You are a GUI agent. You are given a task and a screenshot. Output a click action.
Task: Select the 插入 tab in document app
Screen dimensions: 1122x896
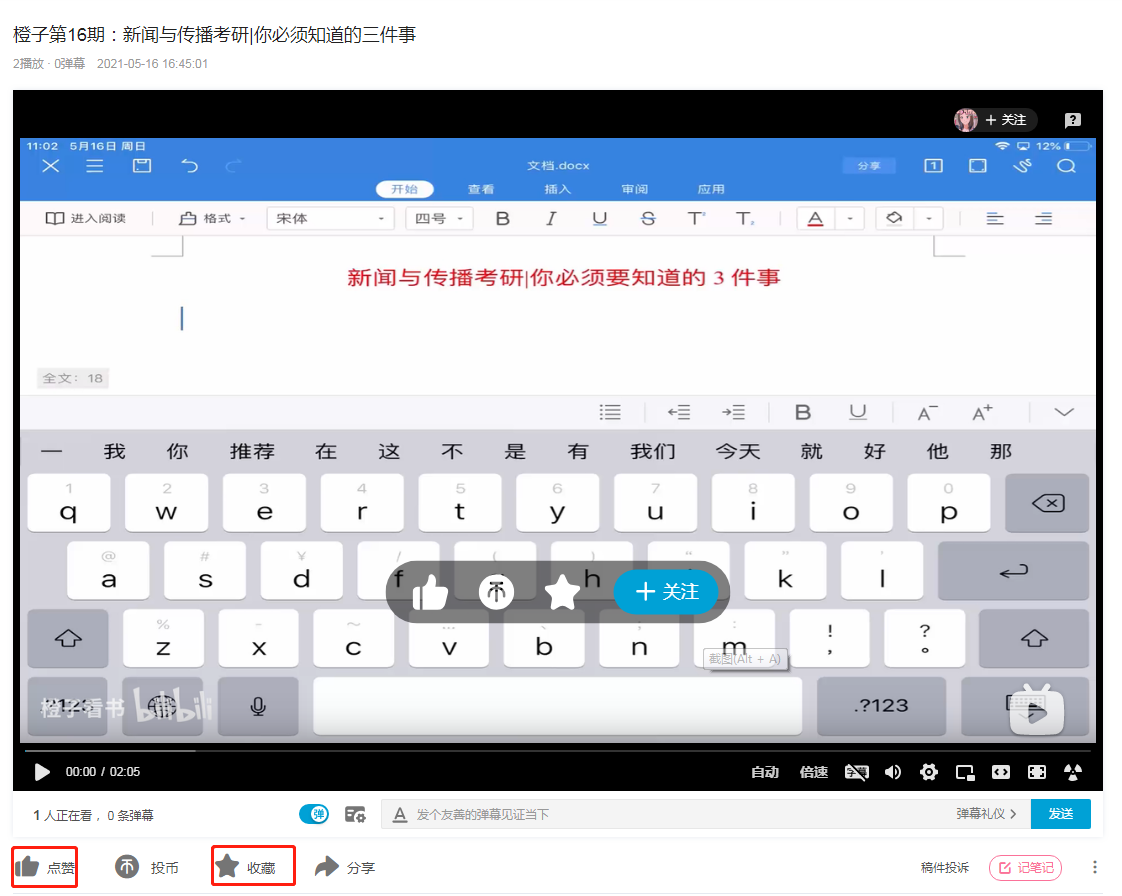click(x=557, y=189)
